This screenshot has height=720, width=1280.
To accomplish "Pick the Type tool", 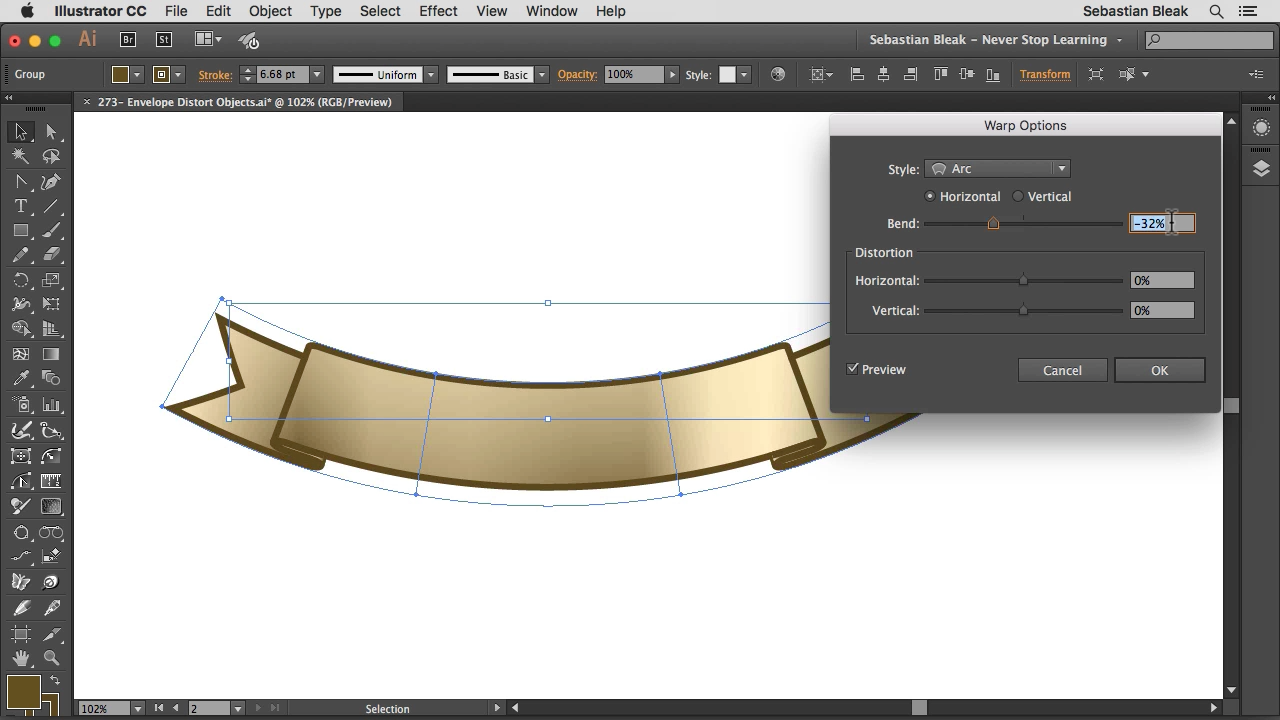I will [x=21, y=206].
